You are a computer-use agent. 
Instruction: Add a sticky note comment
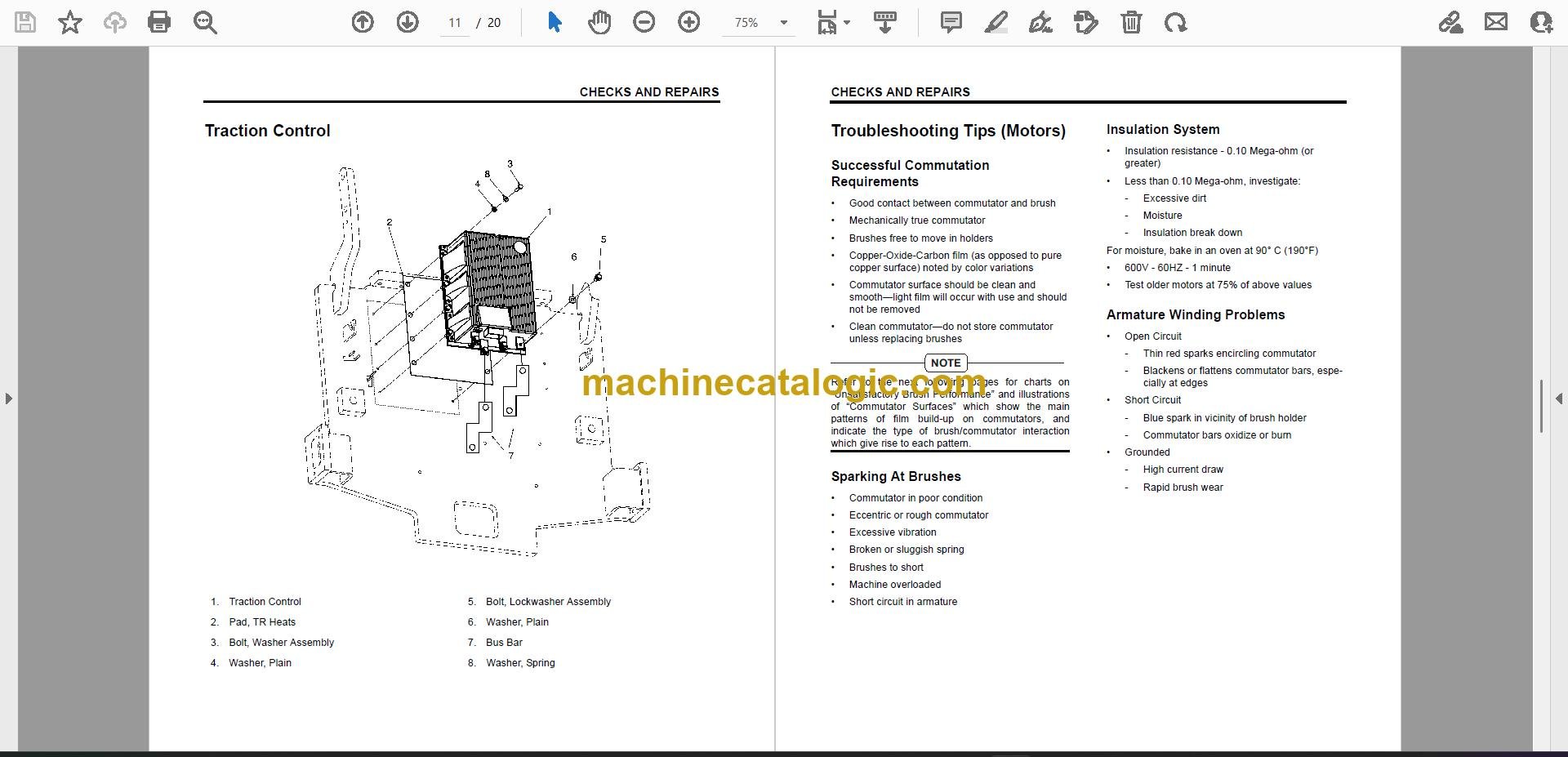click(951, 22)
